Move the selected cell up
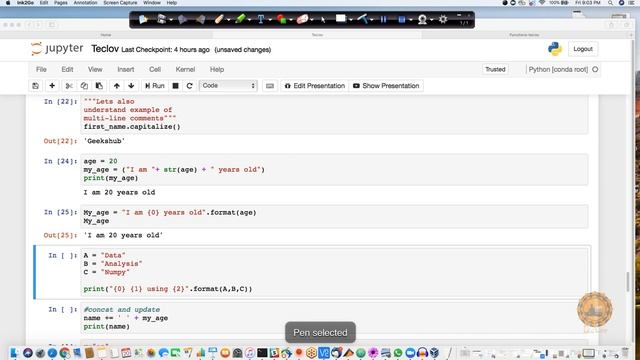 [x=117, y=86]
